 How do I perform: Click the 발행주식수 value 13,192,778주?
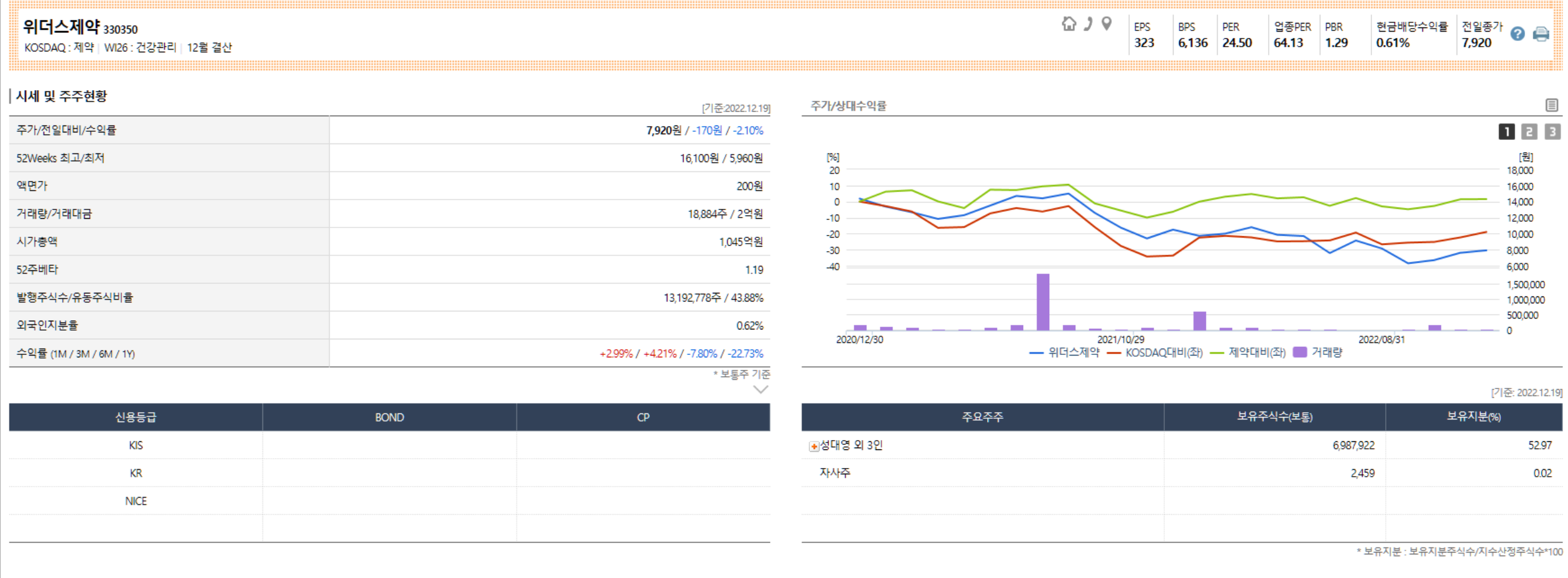click(692, 298)
